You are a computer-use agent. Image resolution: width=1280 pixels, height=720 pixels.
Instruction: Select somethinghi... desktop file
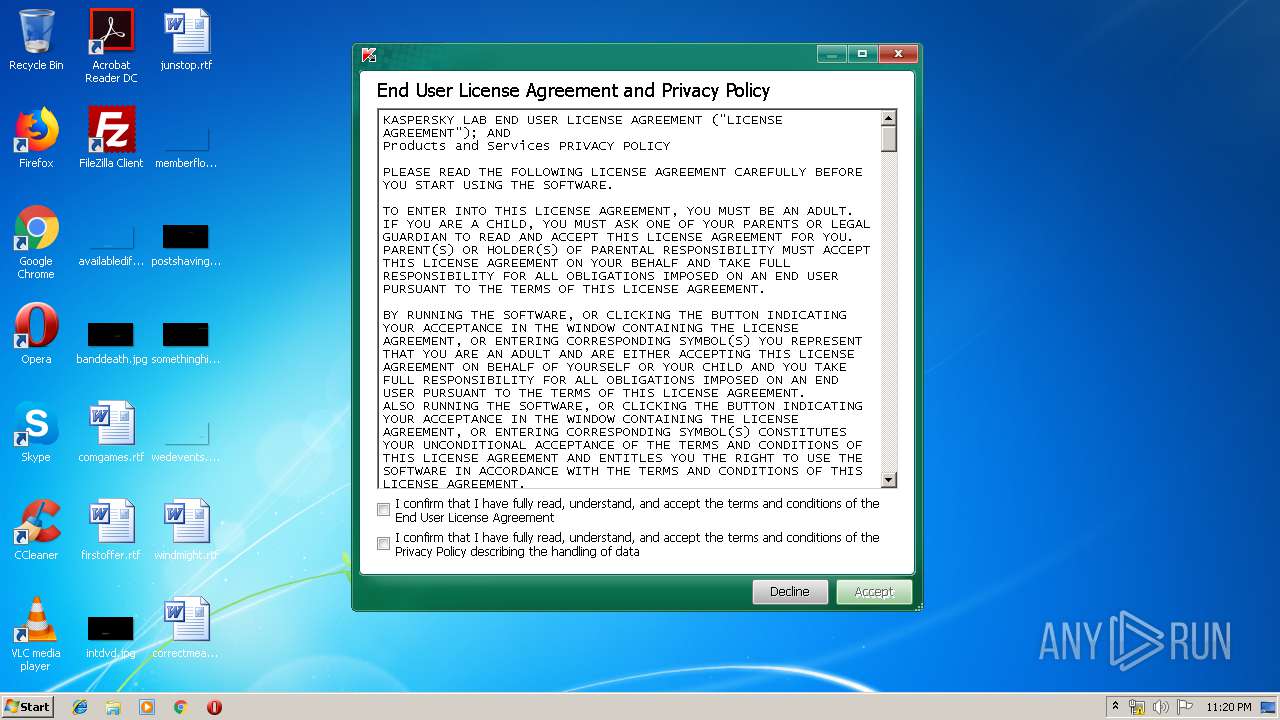point(186,342)
